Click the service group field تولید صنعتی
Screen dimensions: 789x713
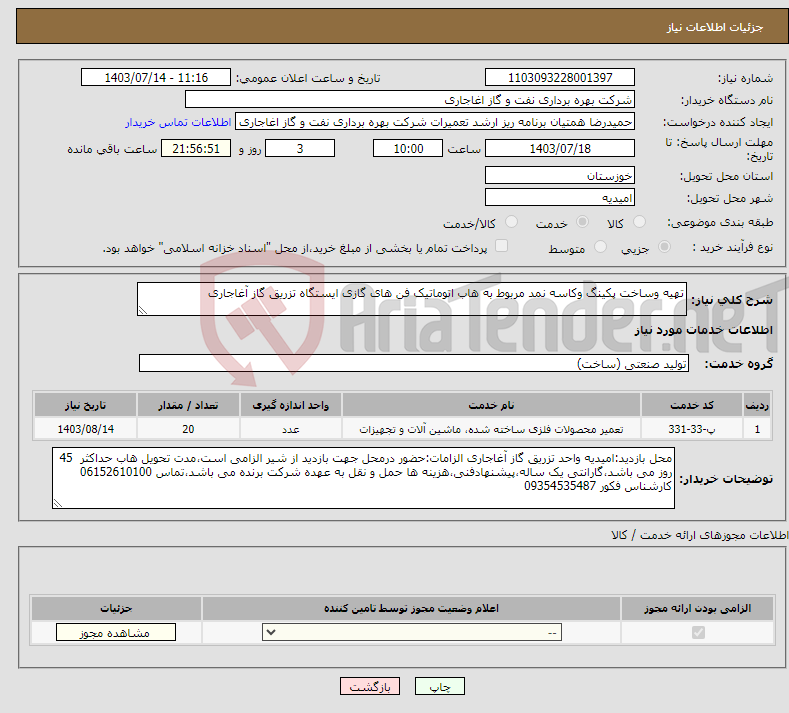414,363
